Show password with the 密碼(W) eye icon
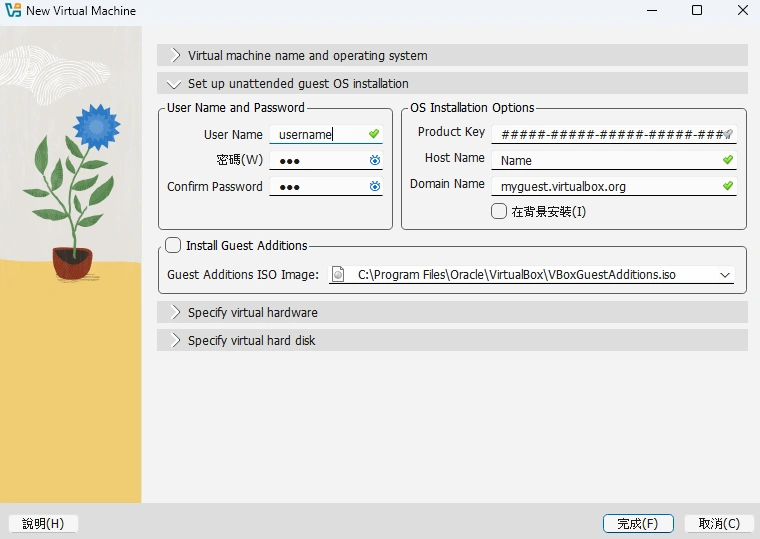 click(x=375, y=160)
